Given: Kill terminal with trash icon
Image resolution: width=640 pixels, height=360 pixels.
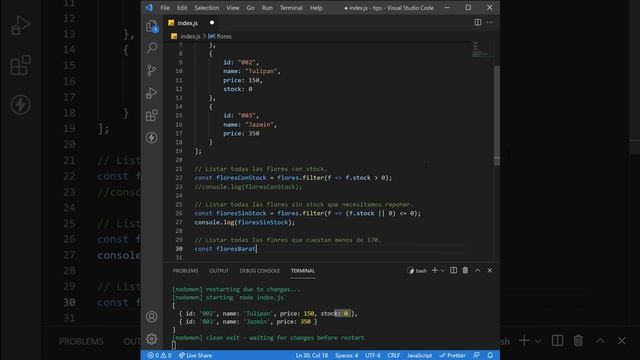Looking at the screenshot, I should point(465,270).
